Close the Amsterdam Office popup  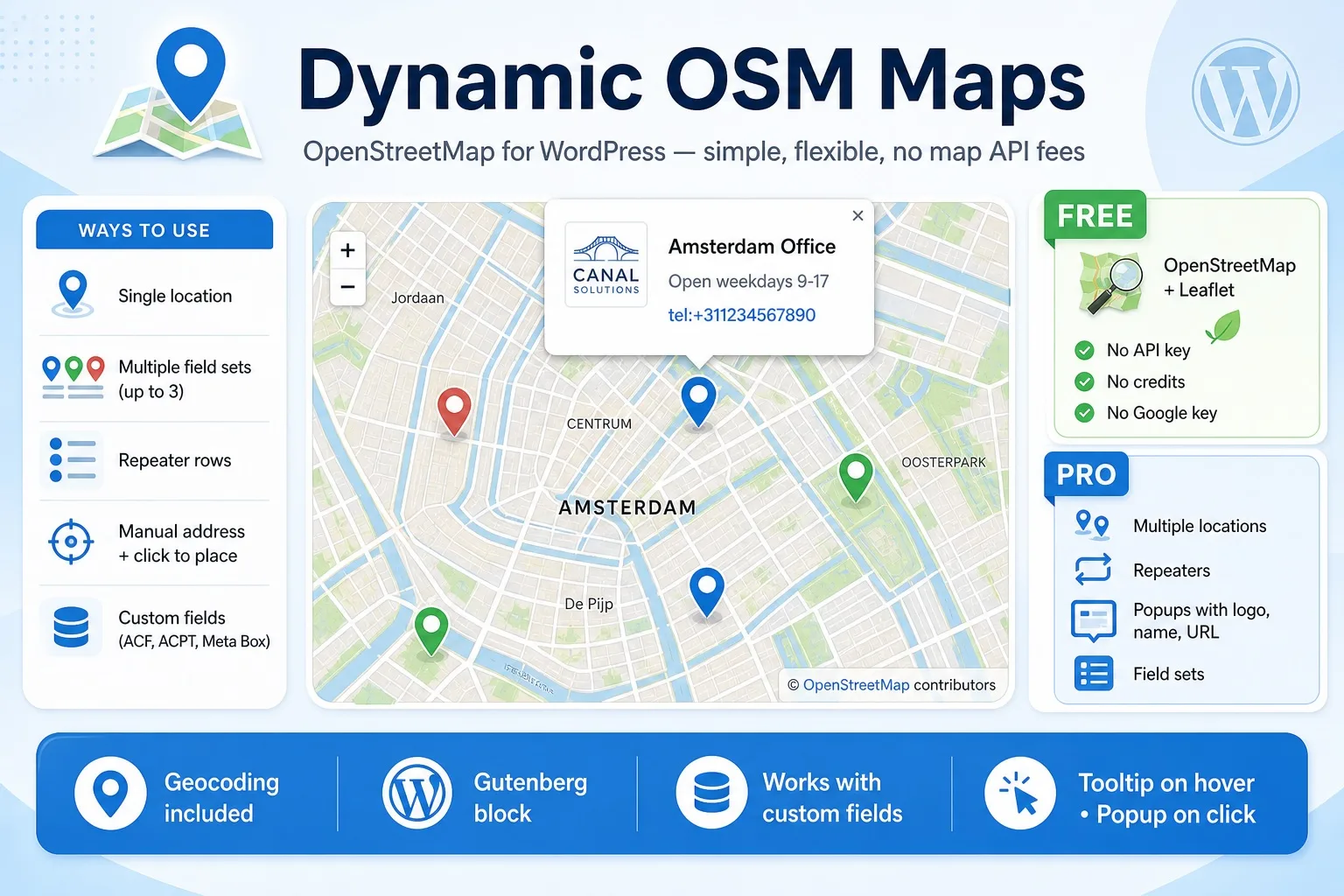click(857, 215)
